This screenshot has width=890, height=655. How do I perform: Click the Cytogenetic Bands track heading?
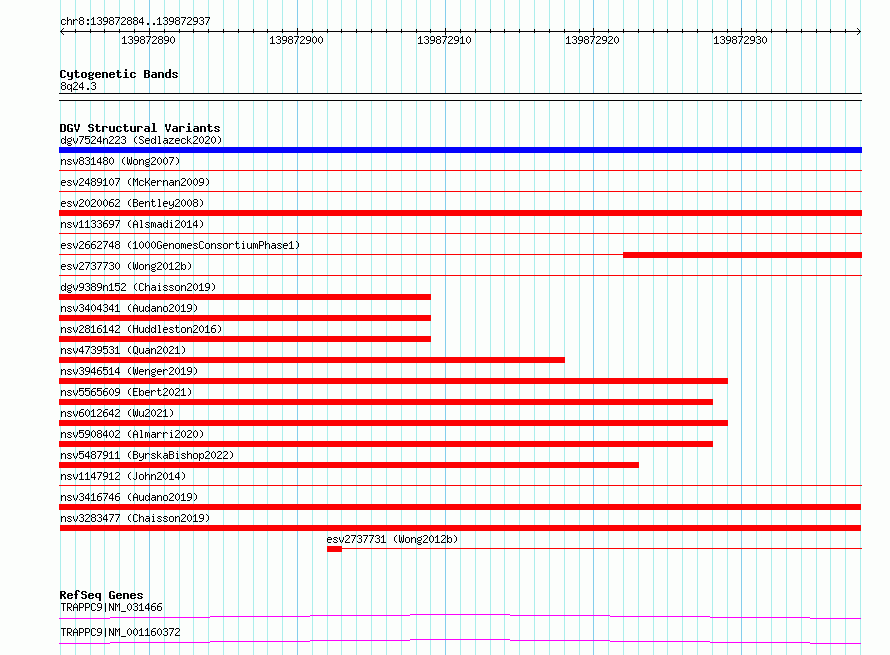click(119, 74)
